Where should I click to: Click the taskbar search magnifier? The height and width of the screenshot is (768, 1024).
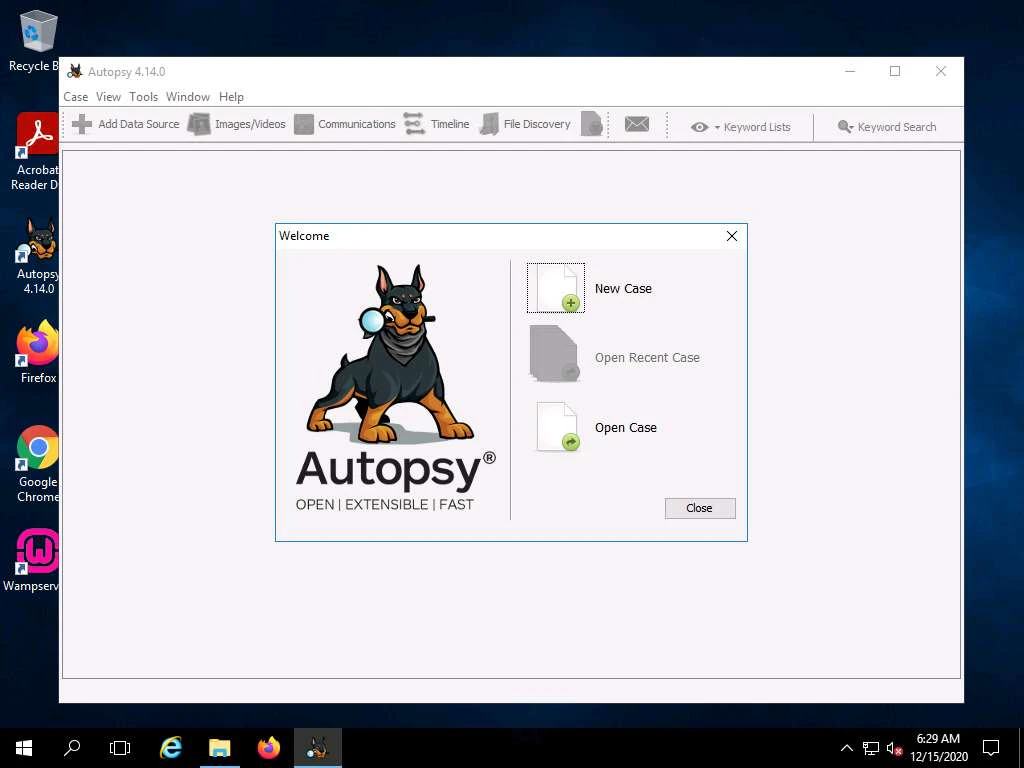coord(72,748)
